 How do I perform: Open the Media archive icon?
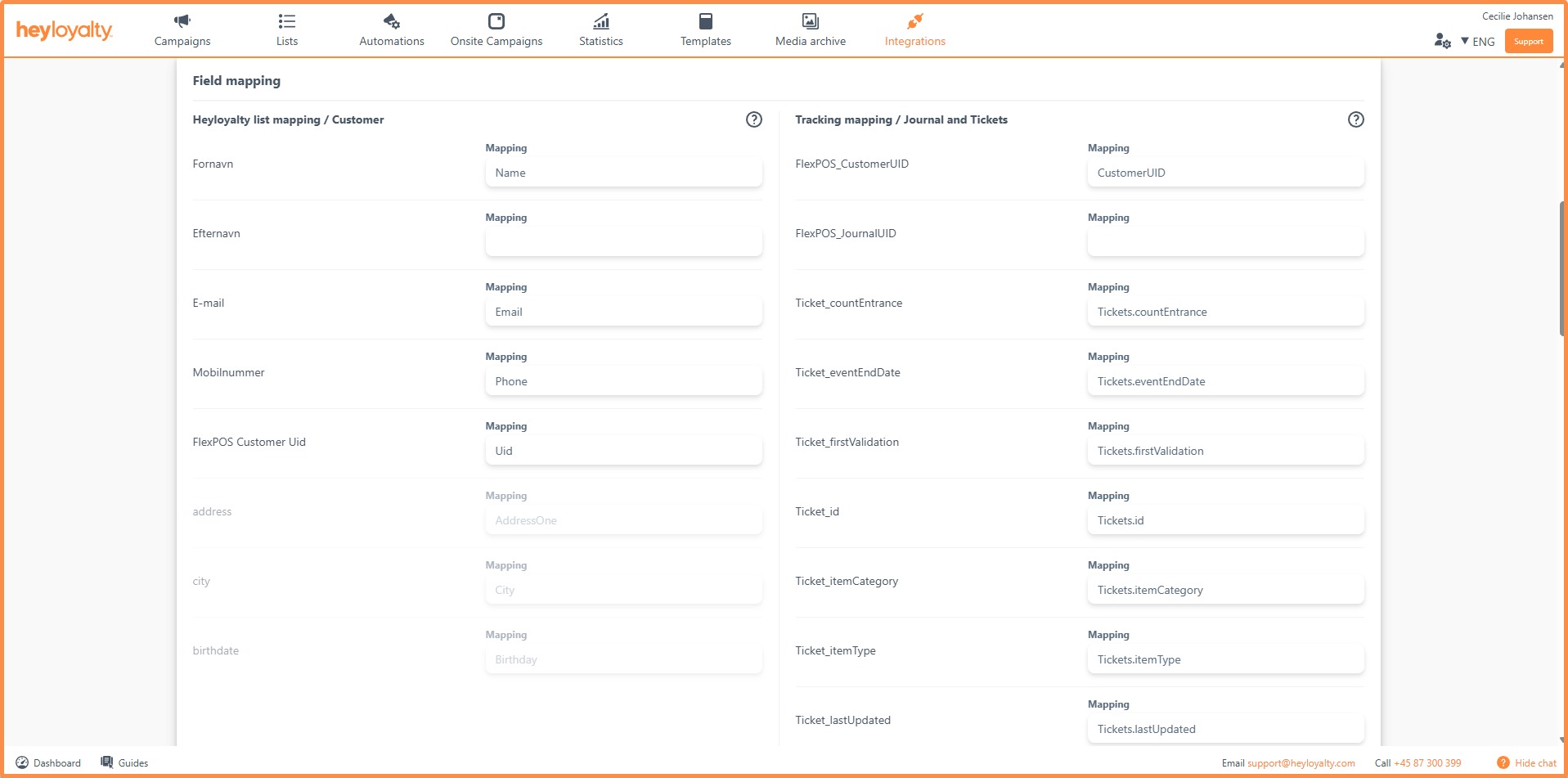[810, 21]
